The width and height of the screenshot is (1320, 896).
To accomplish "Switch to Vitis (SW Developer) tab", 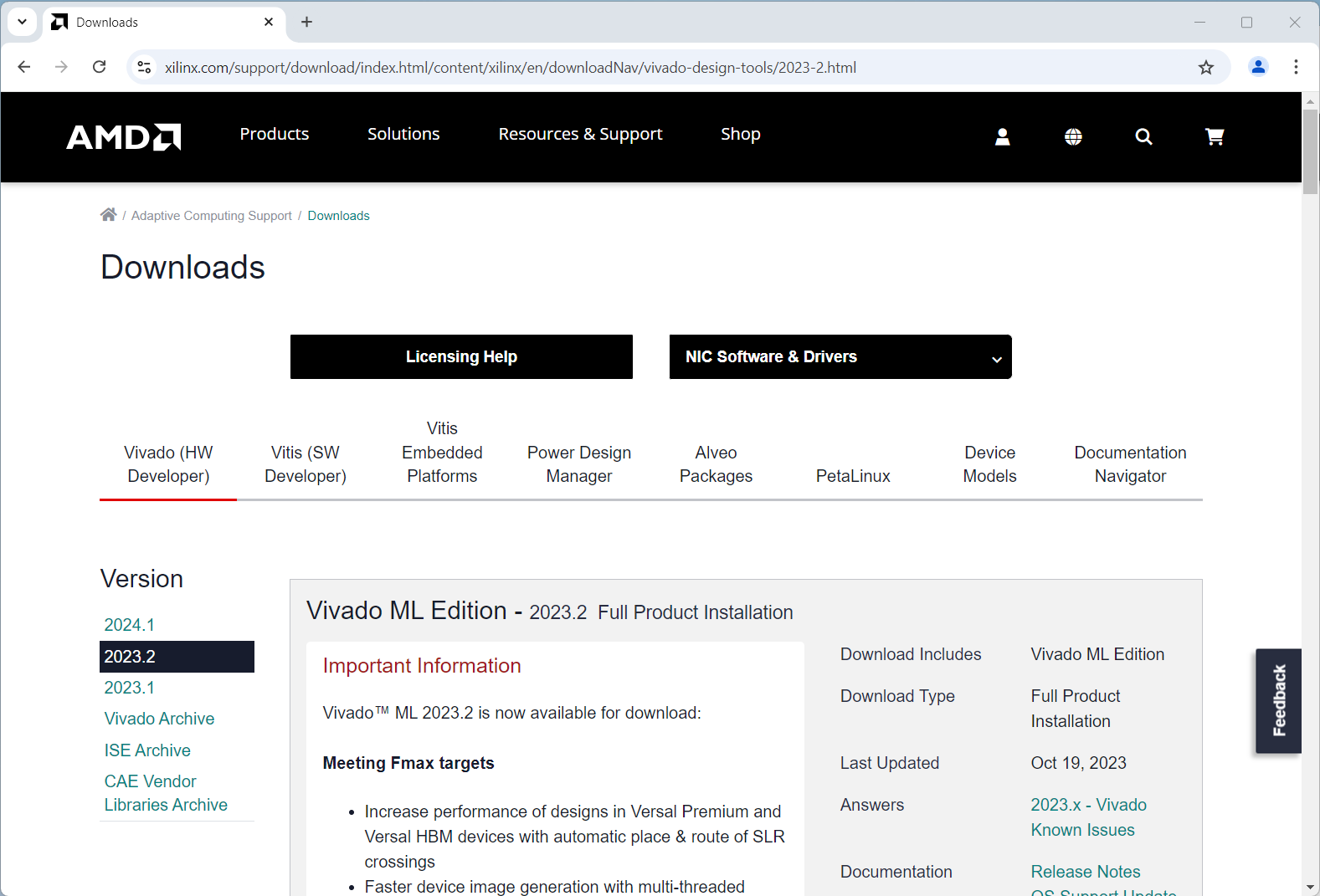I will [306, 464].
